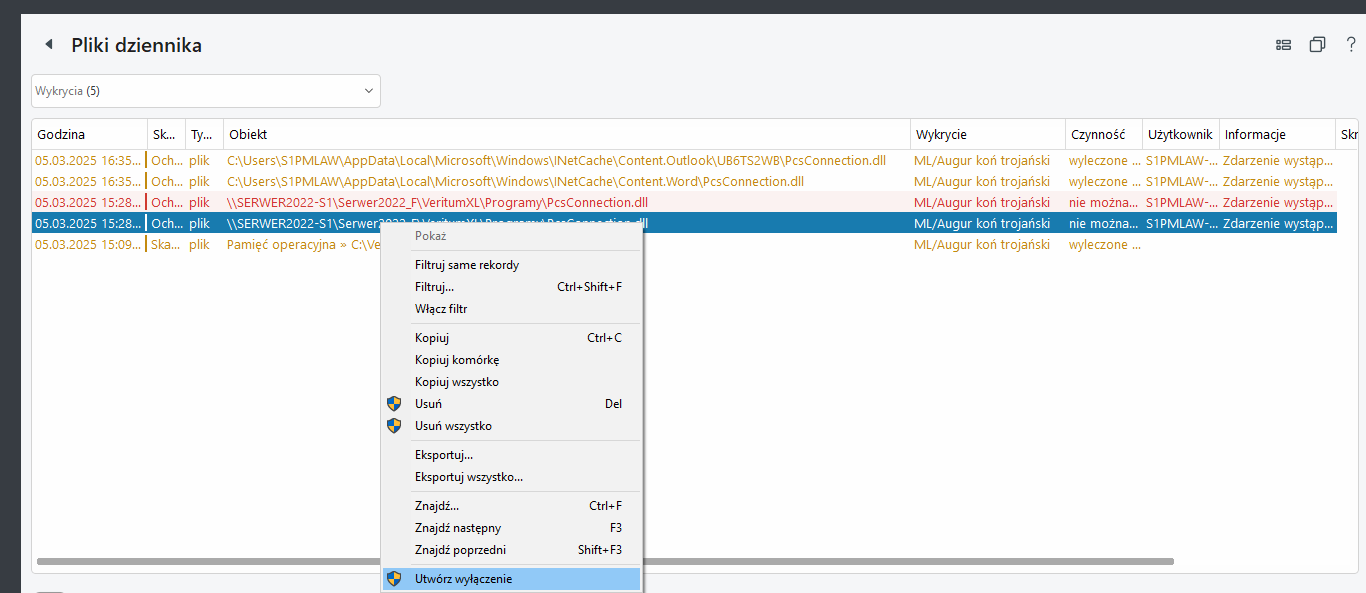
Task: Choose Filtruj same rekordy from context menu
Action: coord(467,265)
